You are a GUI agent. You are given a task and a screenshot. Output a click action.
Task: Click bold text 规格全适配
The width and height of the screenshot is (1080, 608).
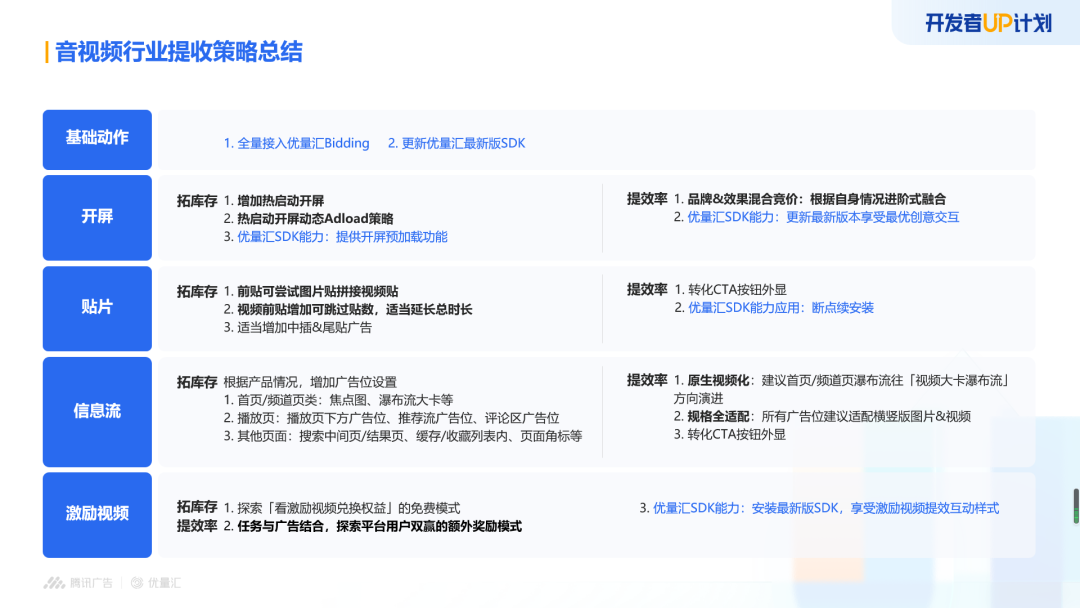pyautogui.click(x=718, y=416)
